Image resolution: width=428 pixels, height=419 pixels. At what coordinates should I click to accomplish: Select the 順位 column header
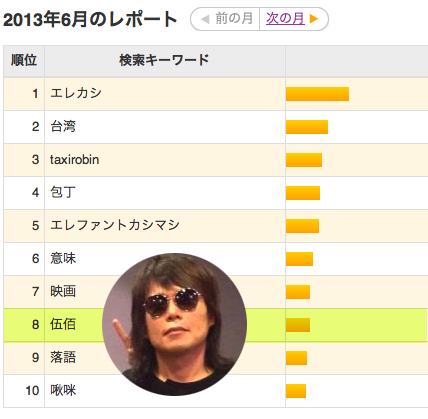tap(24, 61)
